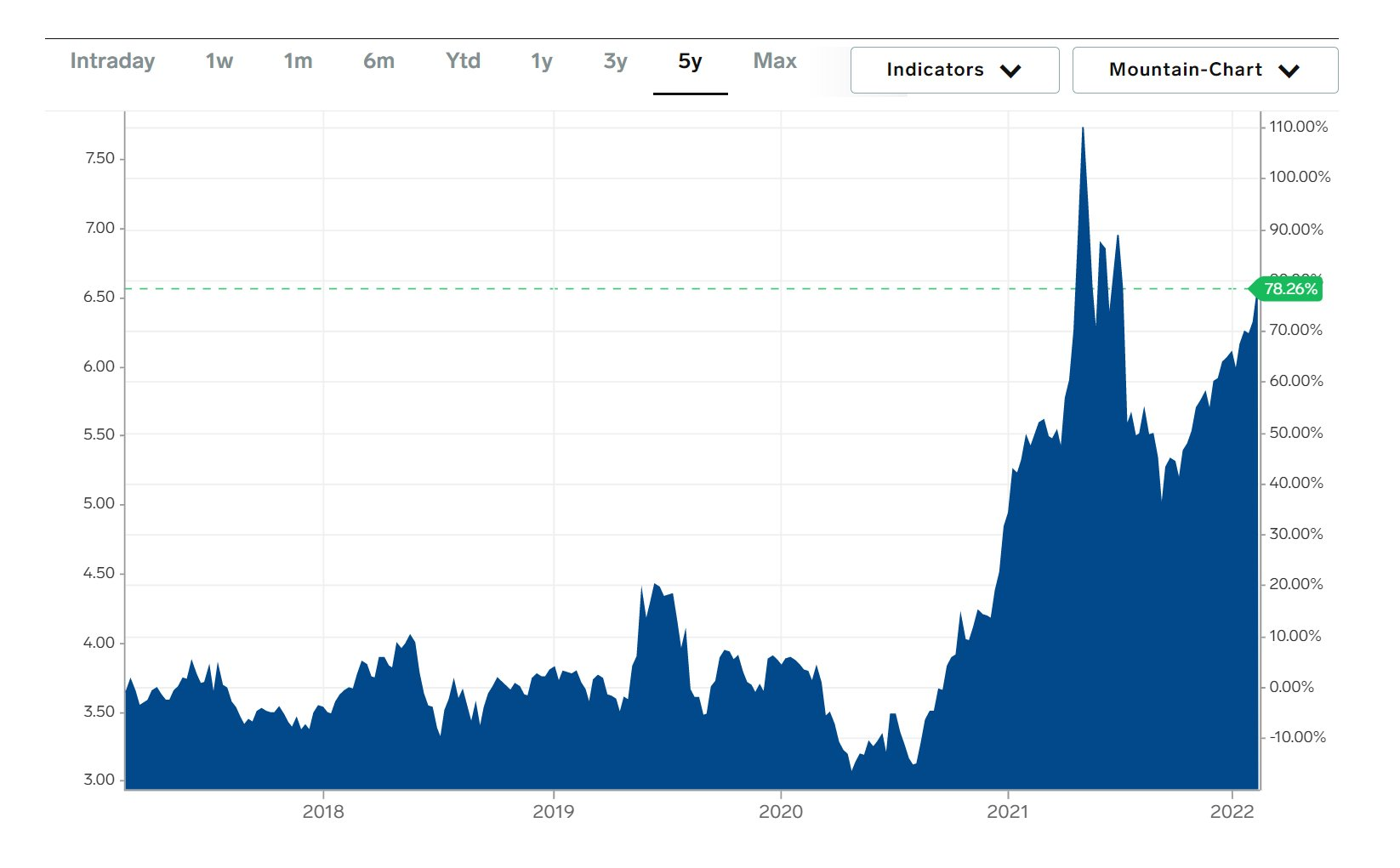Click the highest peak of the chart
The height and width of the screenshot is (868, 1400).
(x=1082, y=129)
